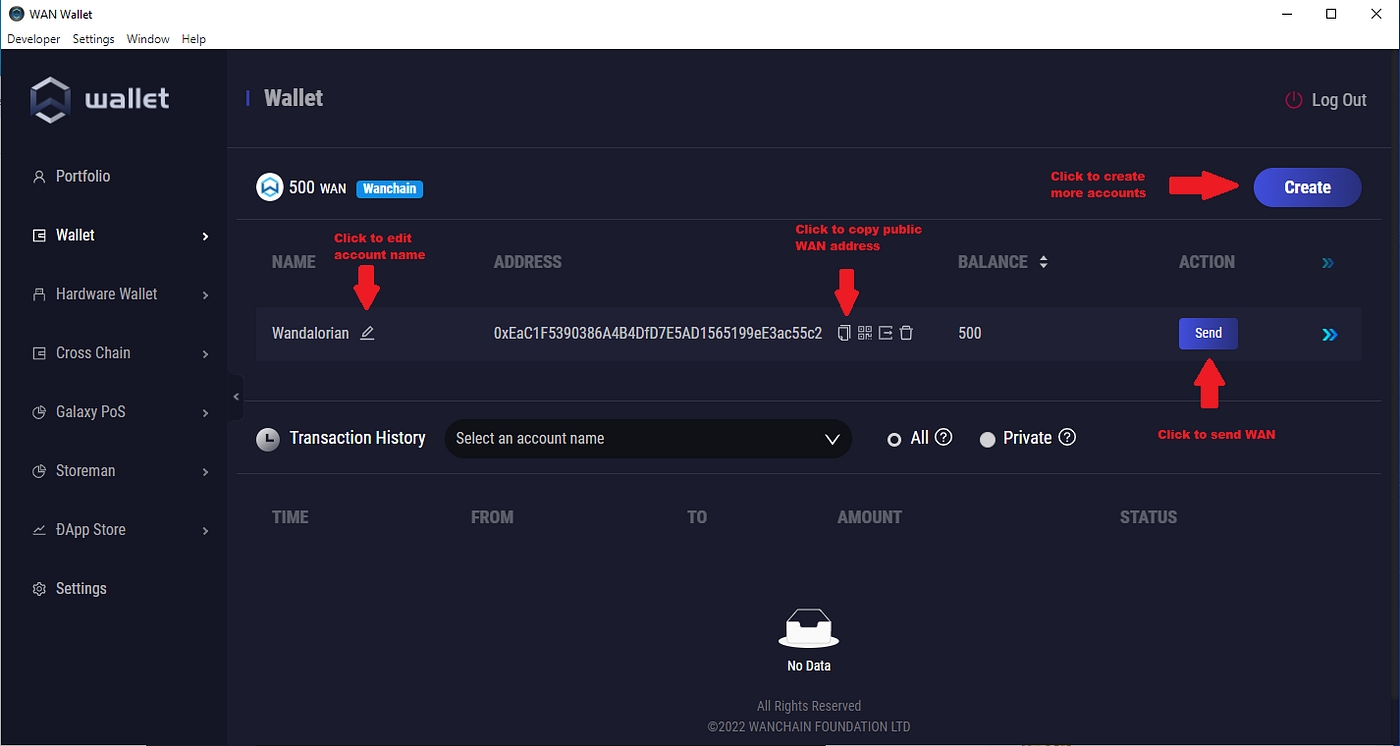Expand the DApp Store submenu arrow

click(205, 531)
